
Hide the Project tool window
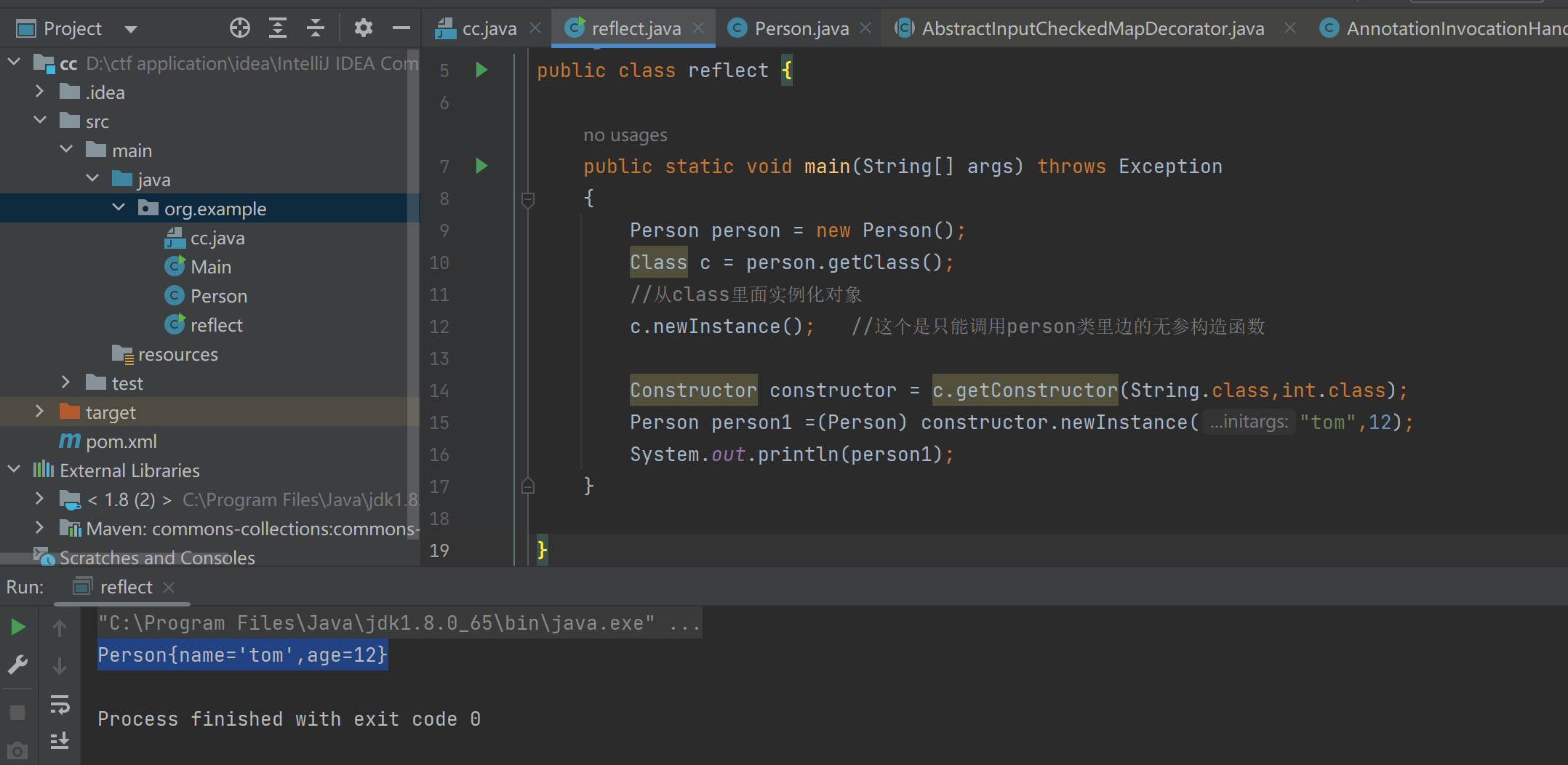pos(401,28)
